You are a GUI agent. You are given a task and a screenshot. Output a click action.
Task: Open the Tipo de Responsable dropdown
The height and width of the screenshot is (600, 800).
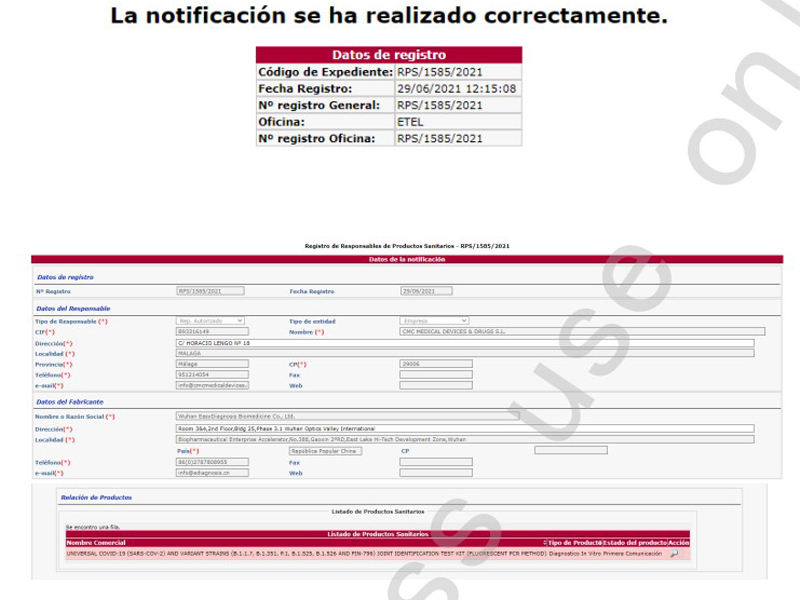210,321
